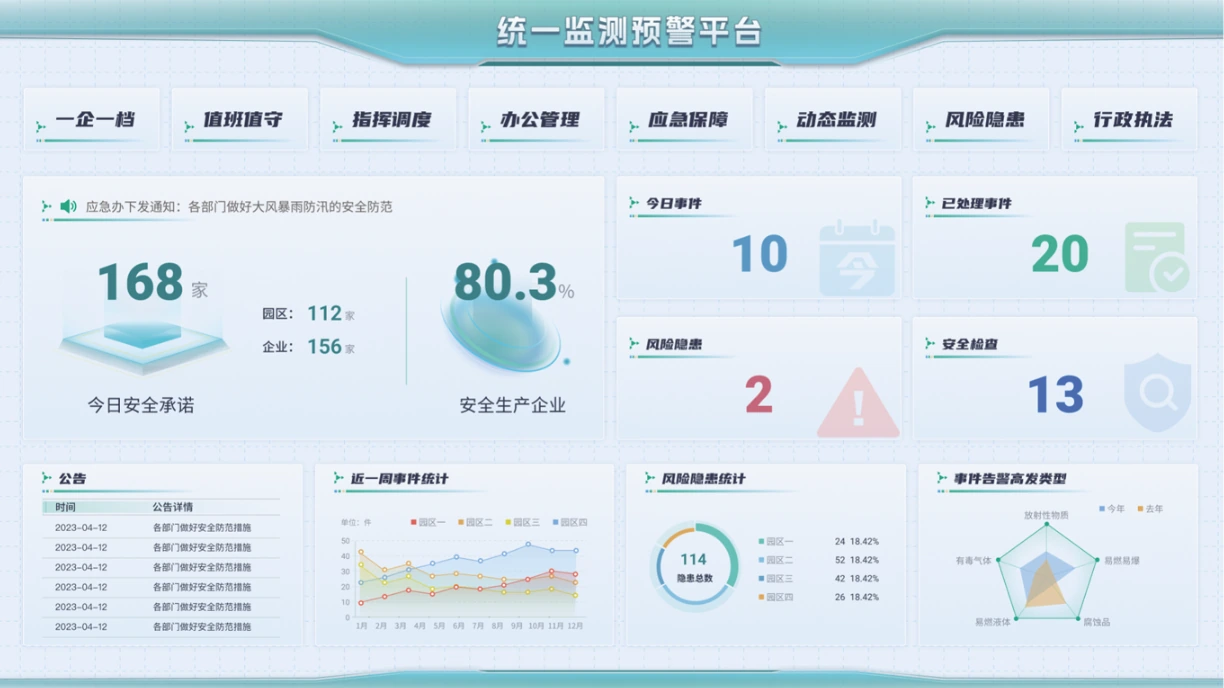Open the 行政执法 tab
Image resolution: width=1224 pixels, height=688 pixels.
tap(1129, 120)
